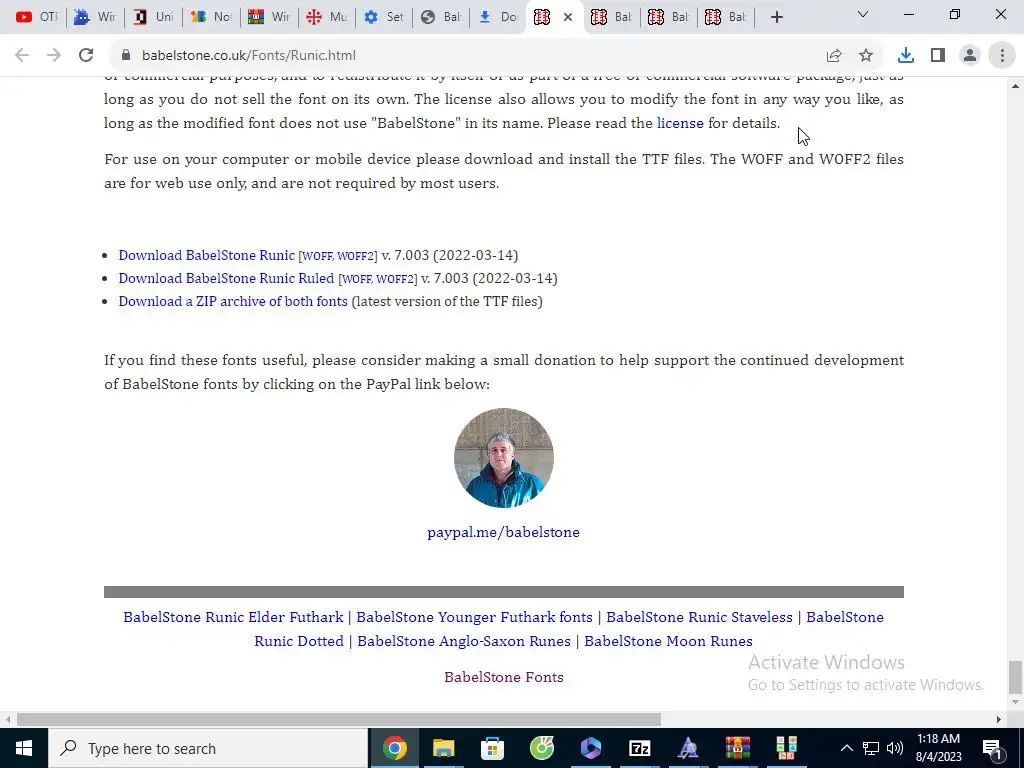The height and width of the screenshot is (768, 1024).
Task: Switch to the 'Do' downloads tab
Action: (499, 17)
